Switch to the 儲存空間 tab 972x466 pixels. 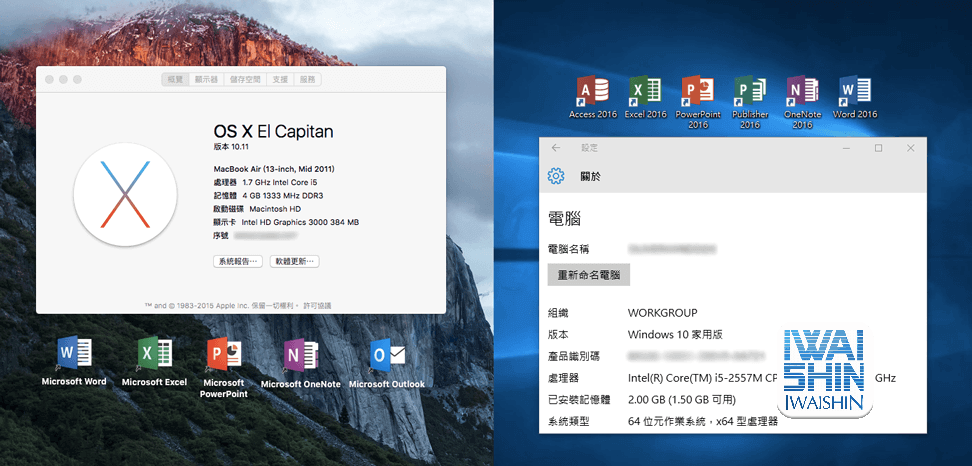click(245, 79)
